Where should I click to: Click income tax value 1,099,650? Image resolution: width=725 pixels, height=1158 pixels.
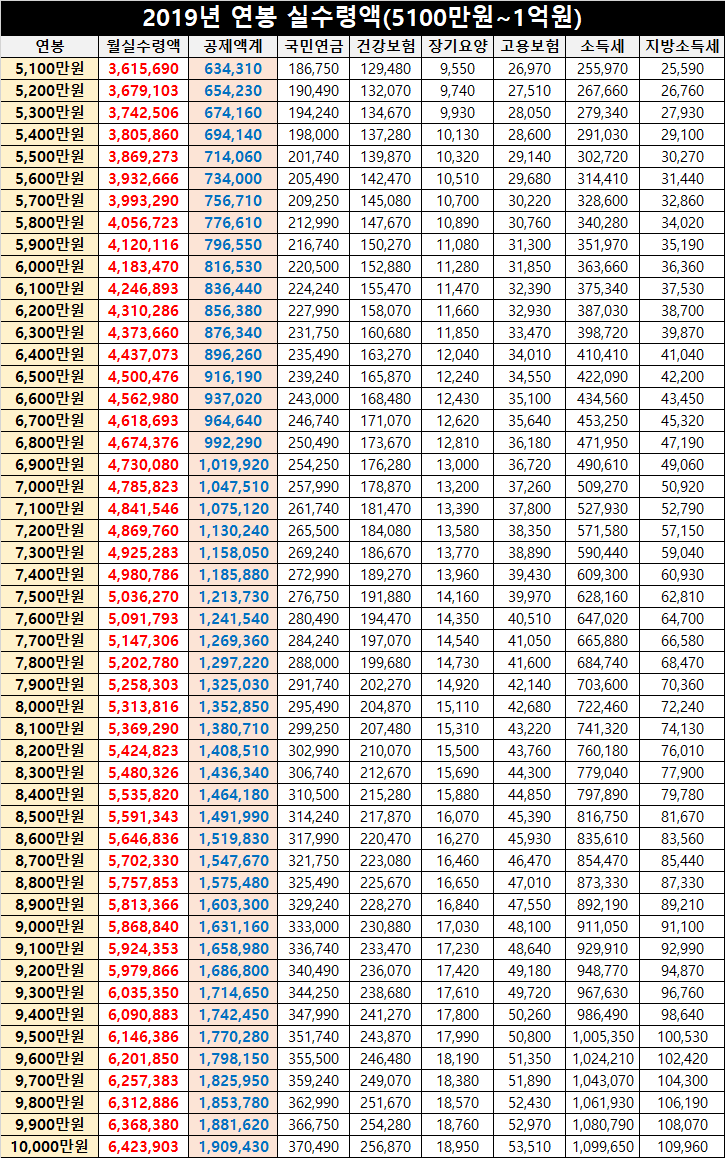click(x=602, y=1147)
